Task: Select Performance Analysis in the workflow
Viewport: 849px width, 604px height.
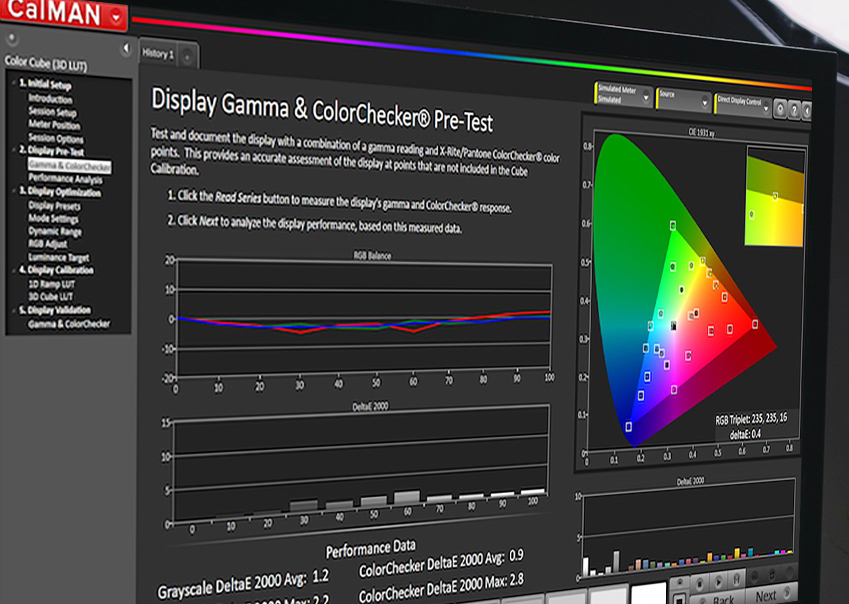Action: coord(66,179)
